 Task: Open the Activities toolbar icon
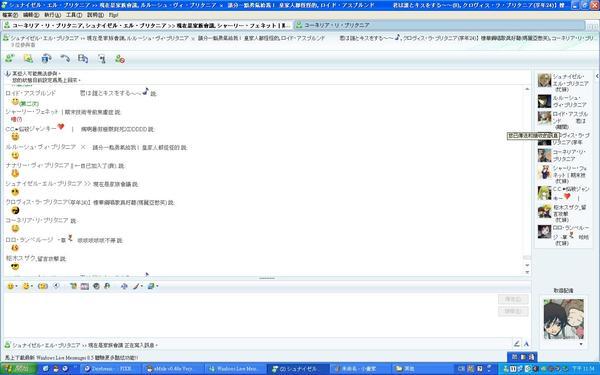pyautogui.click(x=83, y=59)
